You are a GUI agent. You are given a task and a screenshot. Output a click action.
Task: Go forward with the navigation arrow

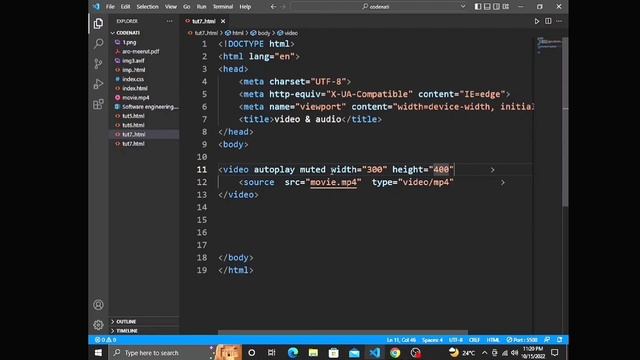[x=283, y=7]
